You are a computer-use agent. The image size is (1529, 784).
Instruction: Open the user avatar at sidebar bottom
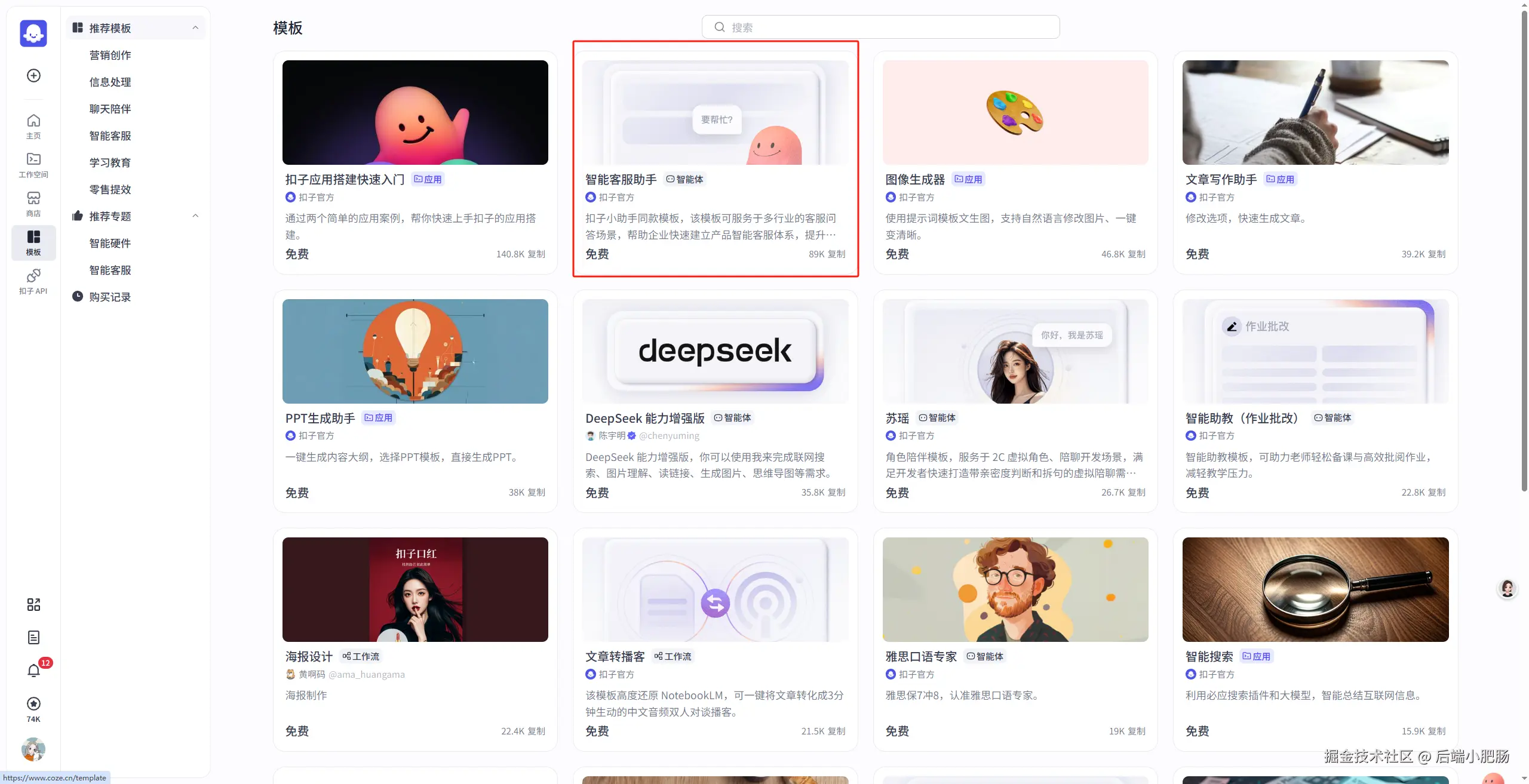coord(33,749)
